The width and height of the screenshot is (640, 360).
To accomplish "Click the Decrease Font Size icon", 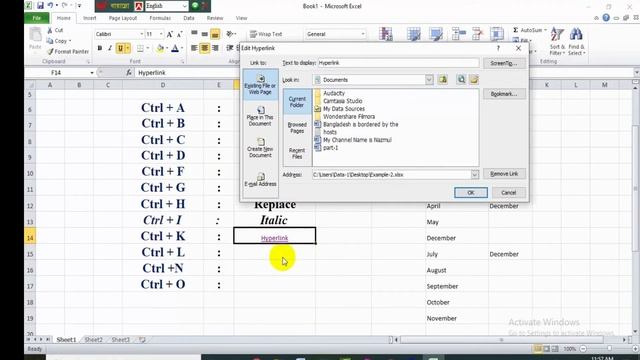I will 180,34.
